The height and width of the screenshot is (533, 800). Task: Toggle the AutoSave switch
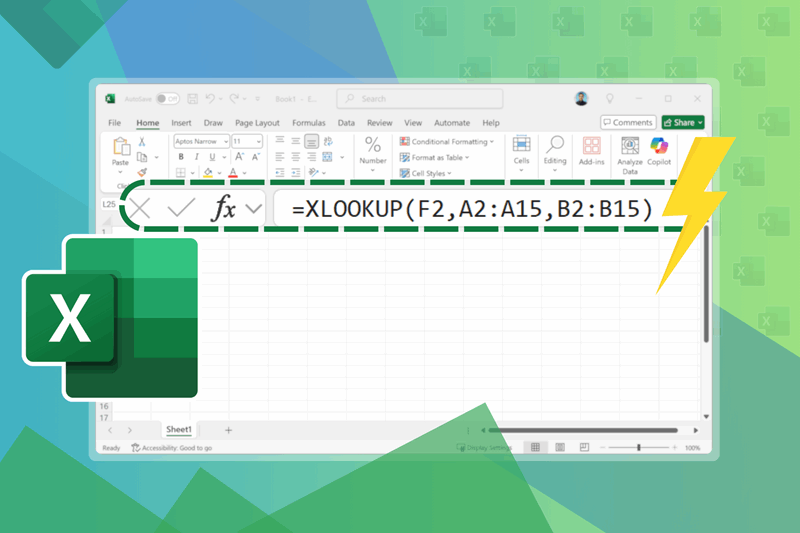(167, 99)
